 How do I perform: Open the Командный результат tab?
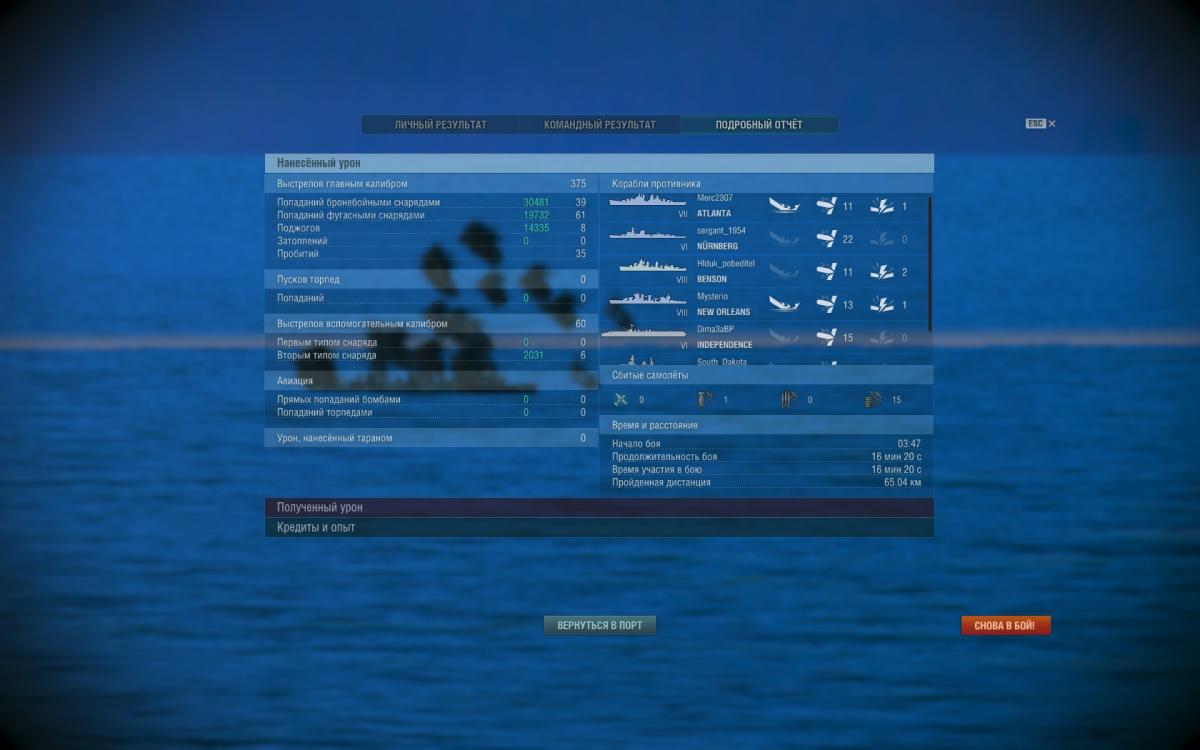599,125
